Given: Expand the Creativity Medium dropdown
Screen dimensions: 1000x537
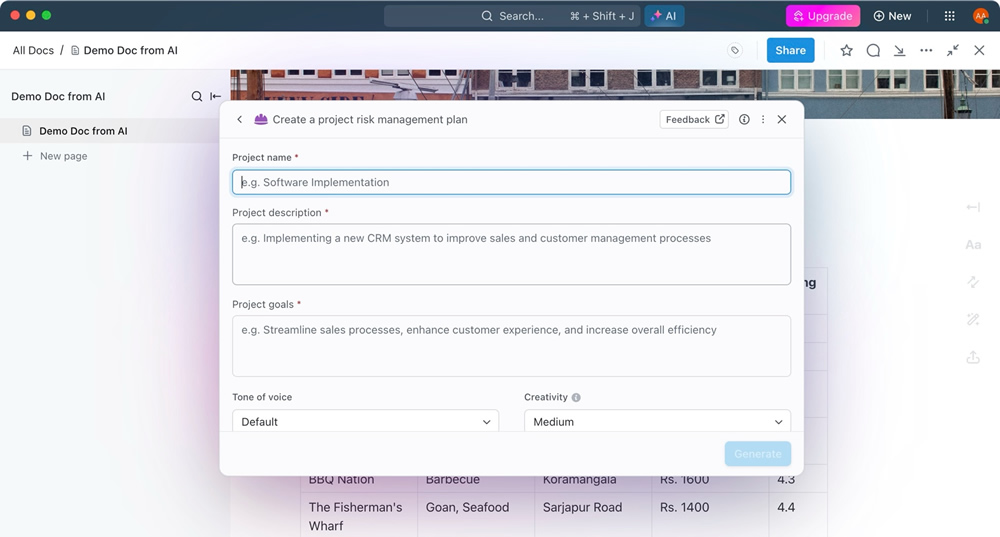Looking at the screenshot, I should pyautogui.click(x=658, y=421).
